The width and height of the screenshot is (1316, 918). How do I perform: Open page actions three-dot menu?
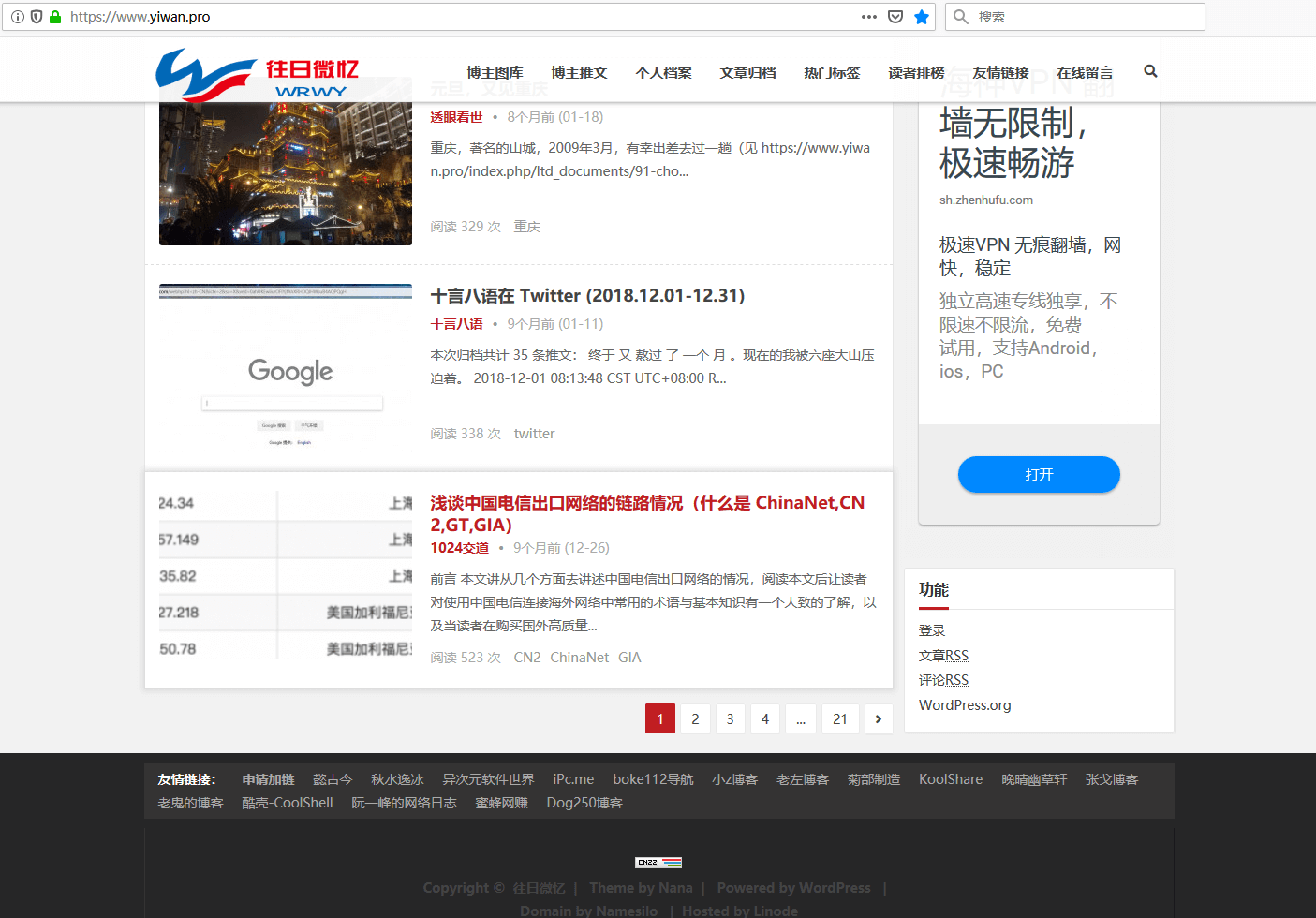click(x=869, y=17)
